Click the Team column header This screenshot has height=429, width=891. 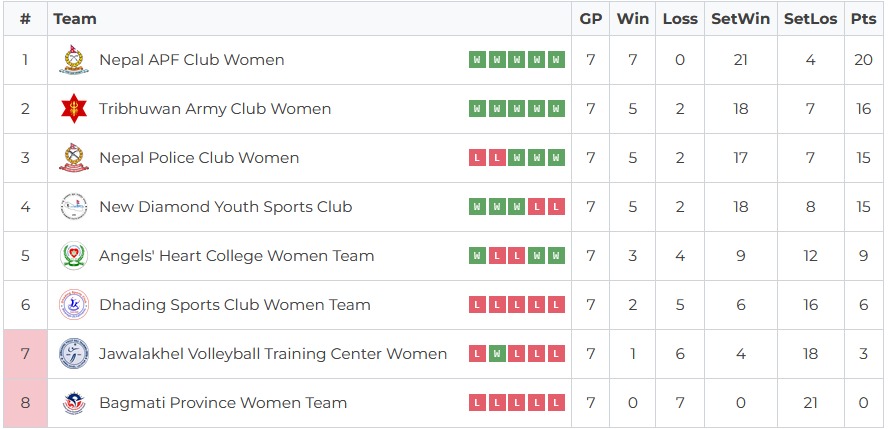click(75, 19)
